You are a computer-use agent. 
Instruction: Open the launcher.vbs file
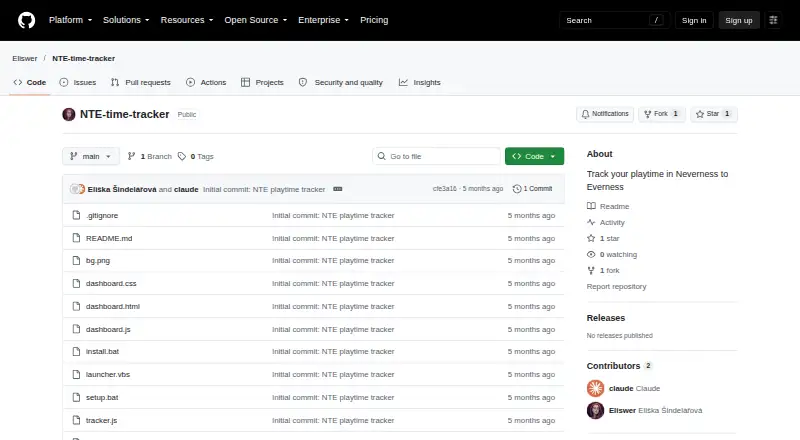click(x=108, y=375)
